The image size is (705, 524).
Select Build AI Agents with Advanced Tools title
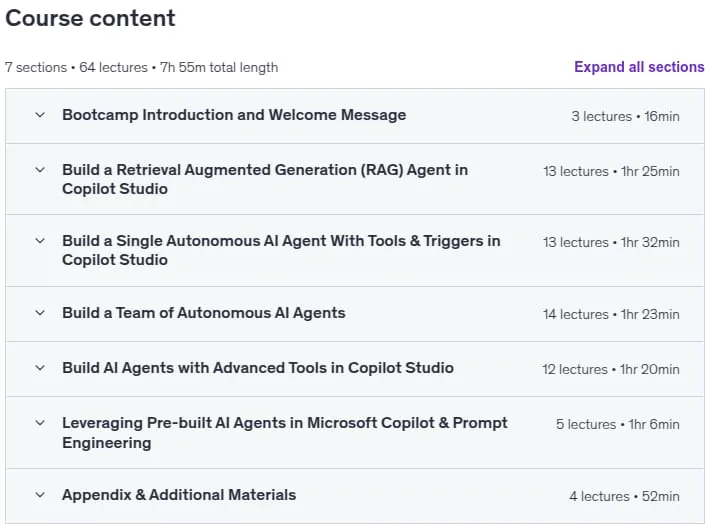[x=258, y=368]
